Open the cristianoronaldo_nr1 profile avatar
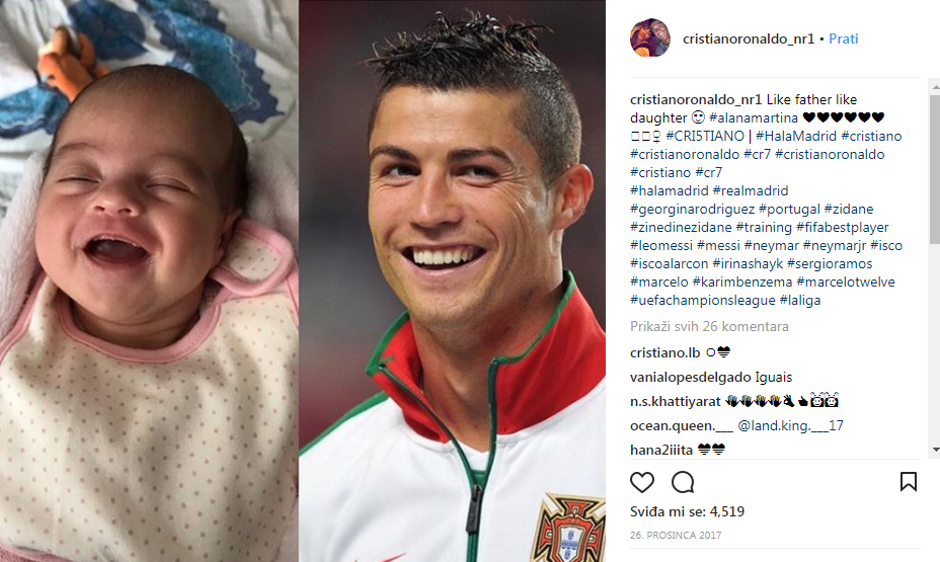Screen dimensions: 940x562 pyautogui.click(x=650, y=38)
